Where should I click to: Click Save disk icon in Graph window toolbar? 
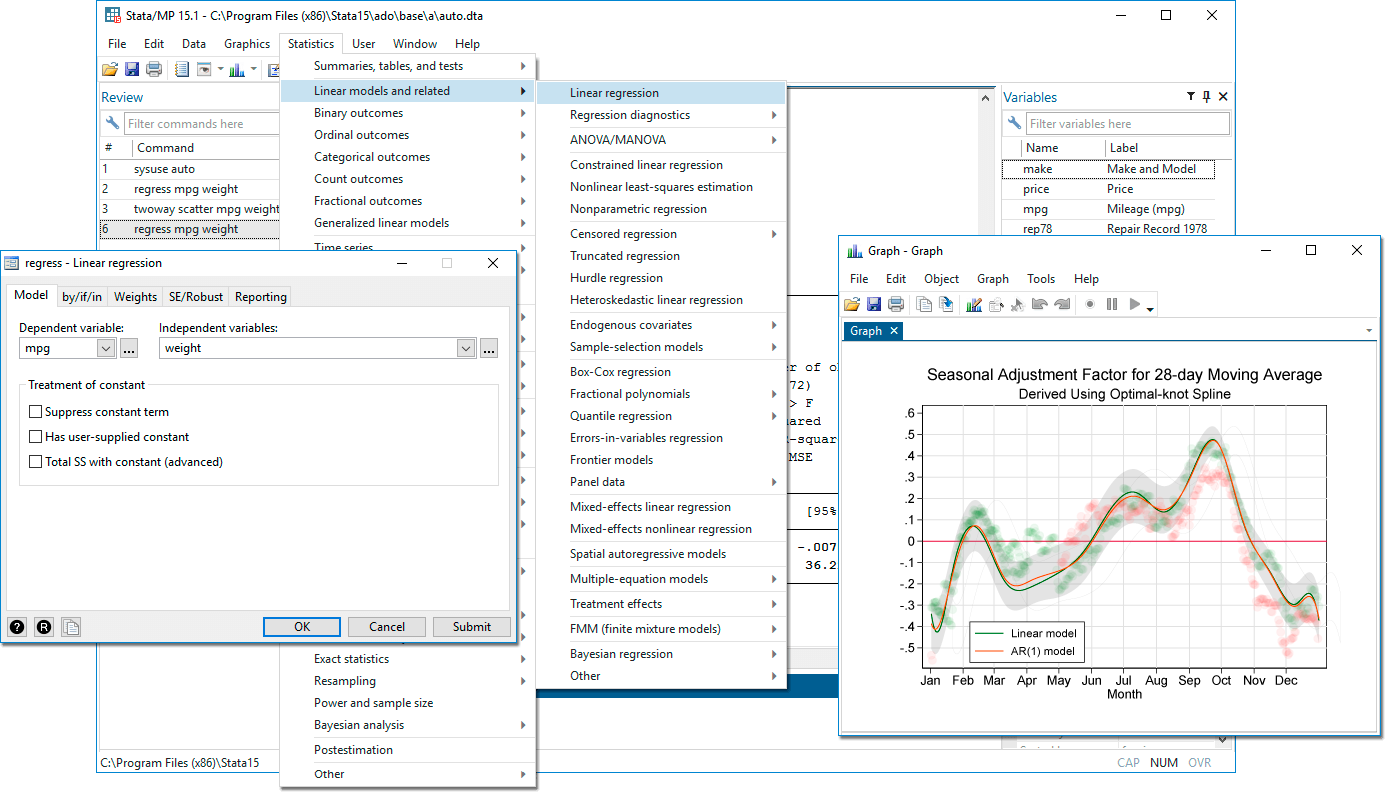point(874,304)
